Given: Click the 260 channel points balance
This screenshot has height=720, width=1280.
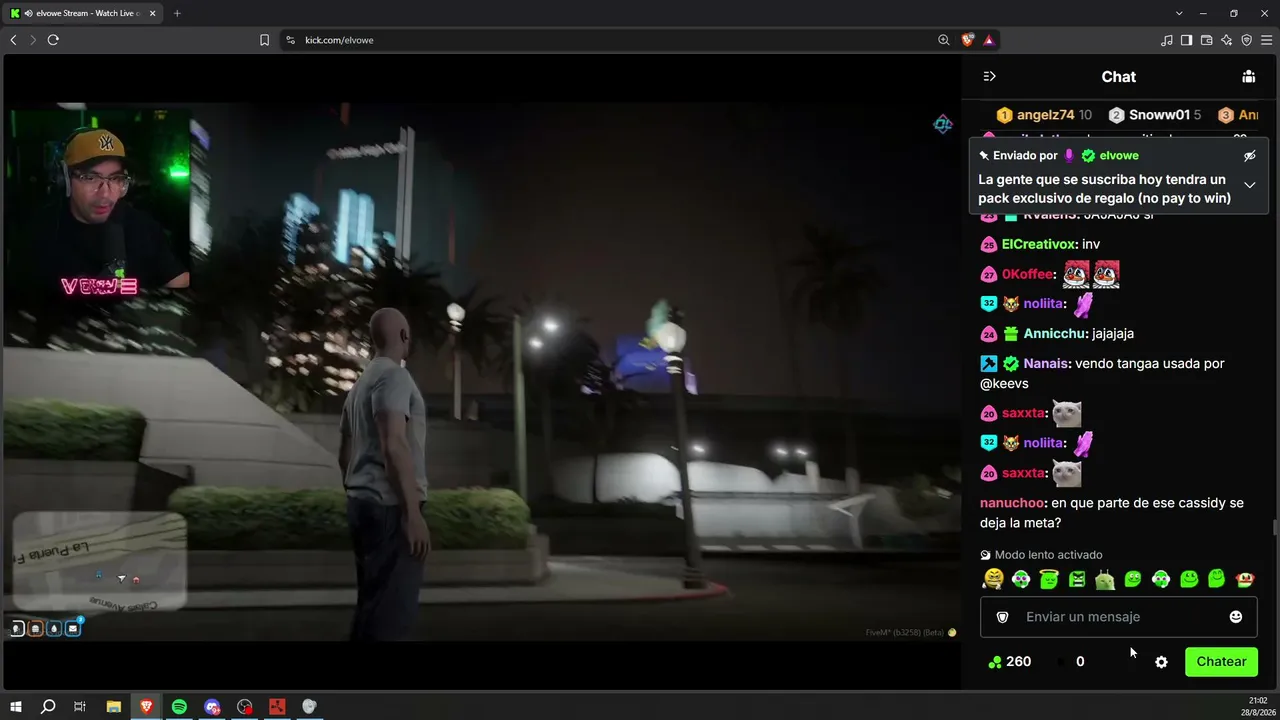Looking at the screenshot, I should pyautogui.click(x=1009, y=662).
